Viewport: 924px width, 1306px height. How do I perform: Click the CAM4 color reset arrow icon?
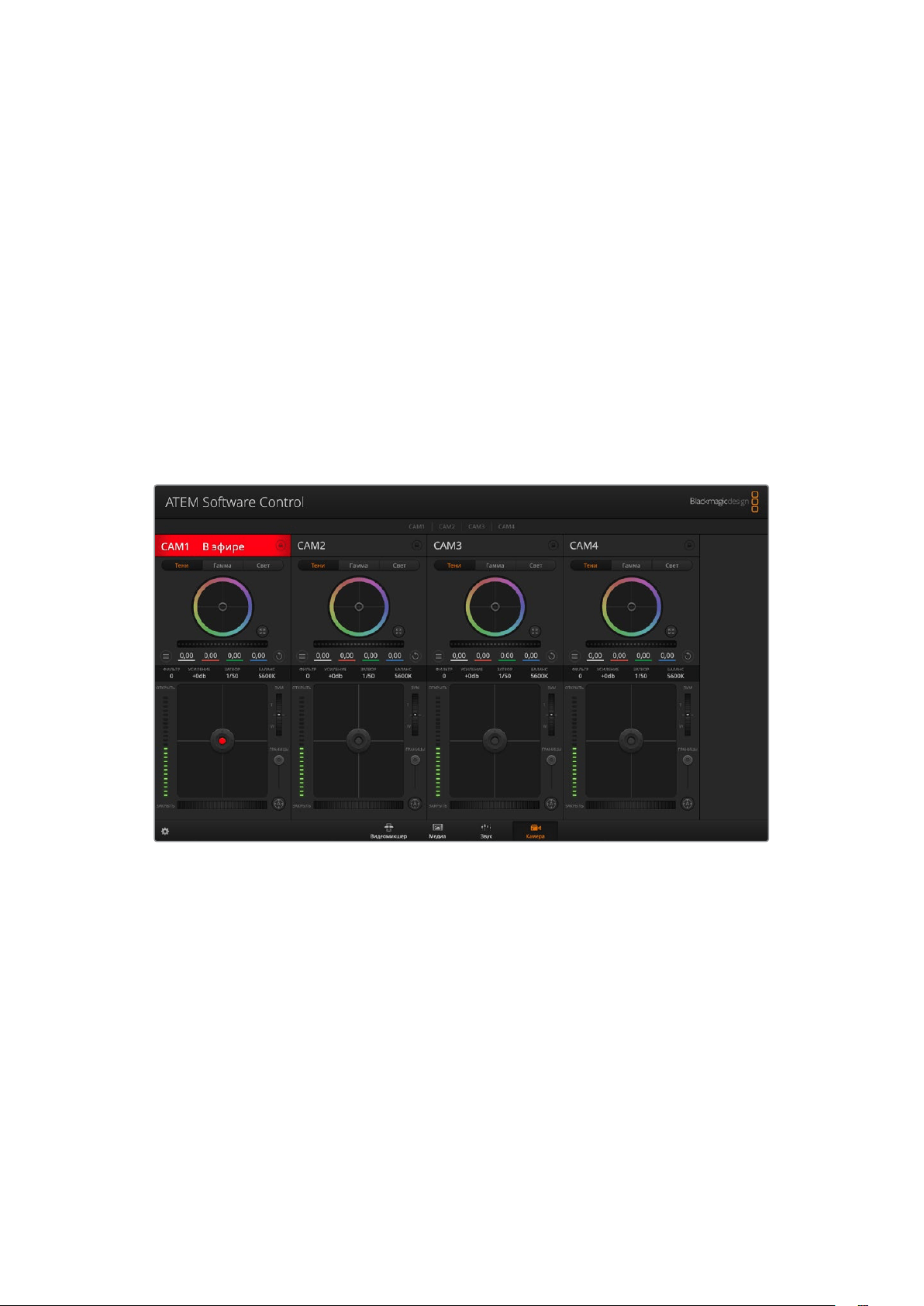click(x=688, y=656)
